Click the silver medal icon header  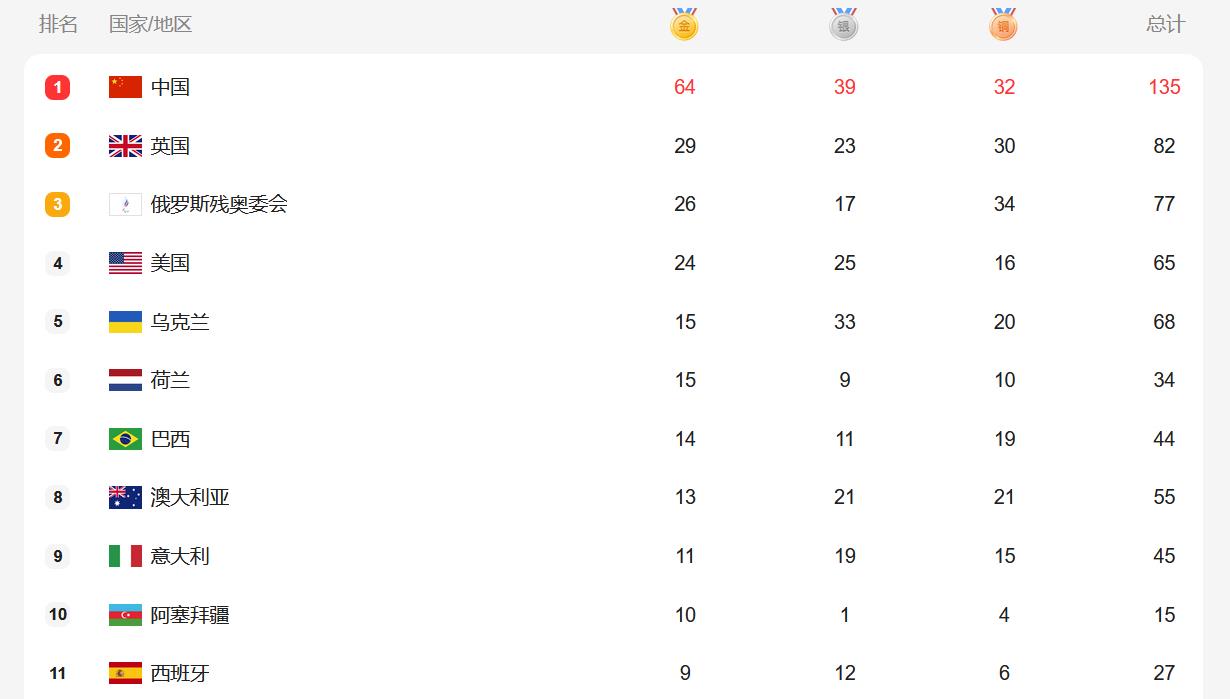pyautogui.click(x=844, y=25)
